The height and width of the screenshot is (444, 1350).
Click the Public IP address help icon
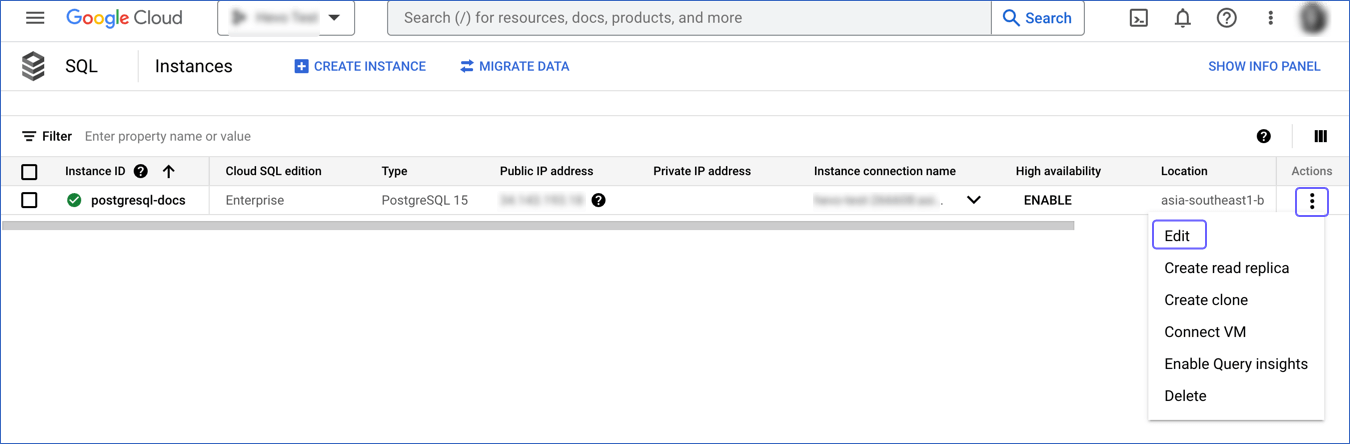pos(598,200)
